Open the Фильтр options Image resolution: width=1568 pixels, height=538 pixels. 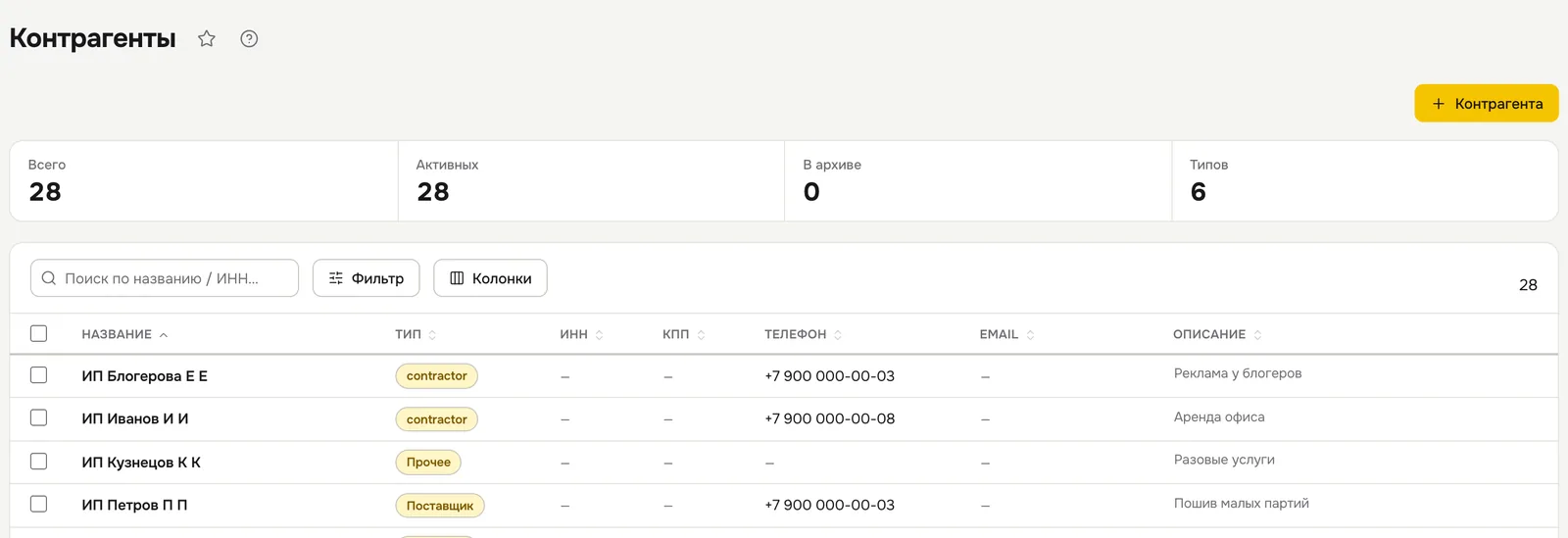coord(366,278)
